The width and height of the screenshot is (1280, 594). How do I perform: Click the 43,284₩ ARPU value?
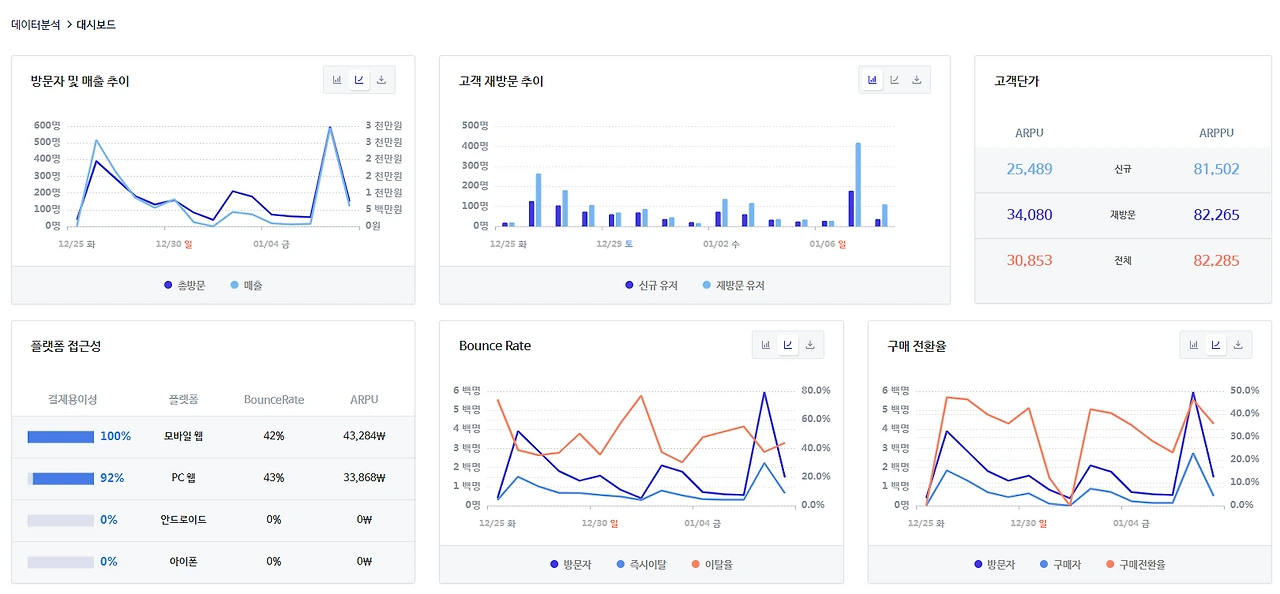pyautogui.click(x=364, y=436)
